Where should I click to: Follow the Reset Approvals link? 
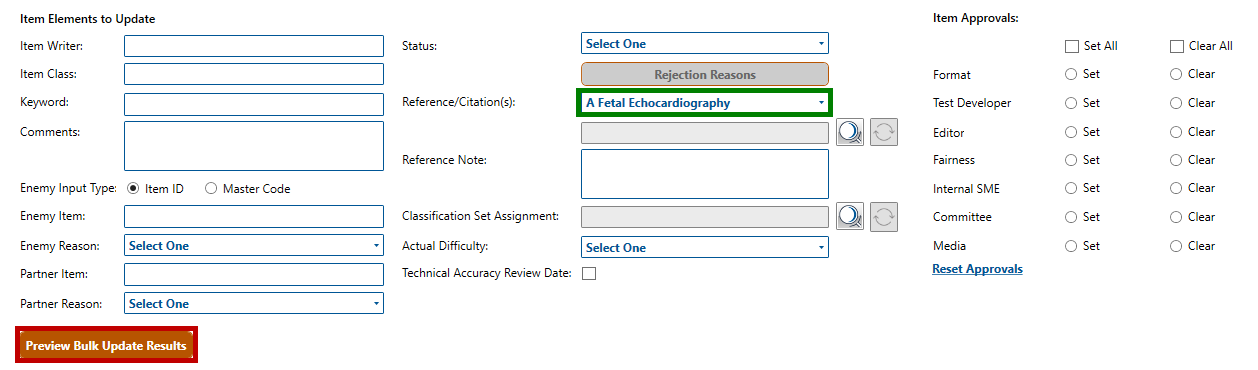click(977, 269)
